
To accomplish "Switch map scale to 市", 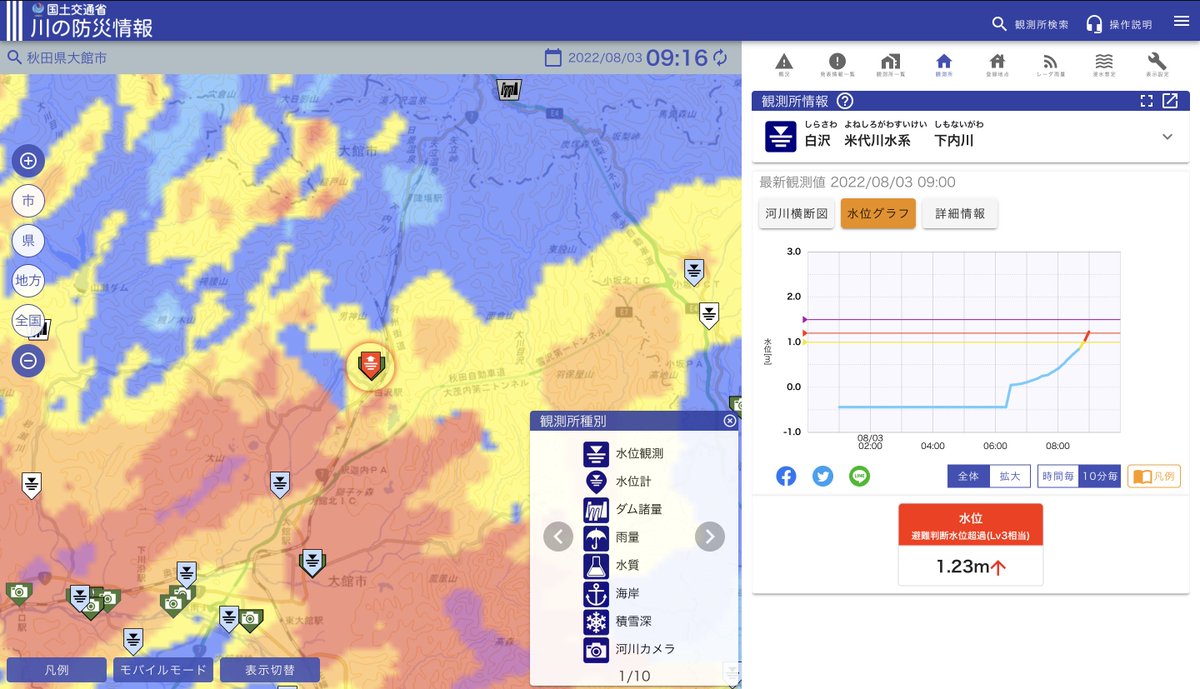I will (28, 201).
